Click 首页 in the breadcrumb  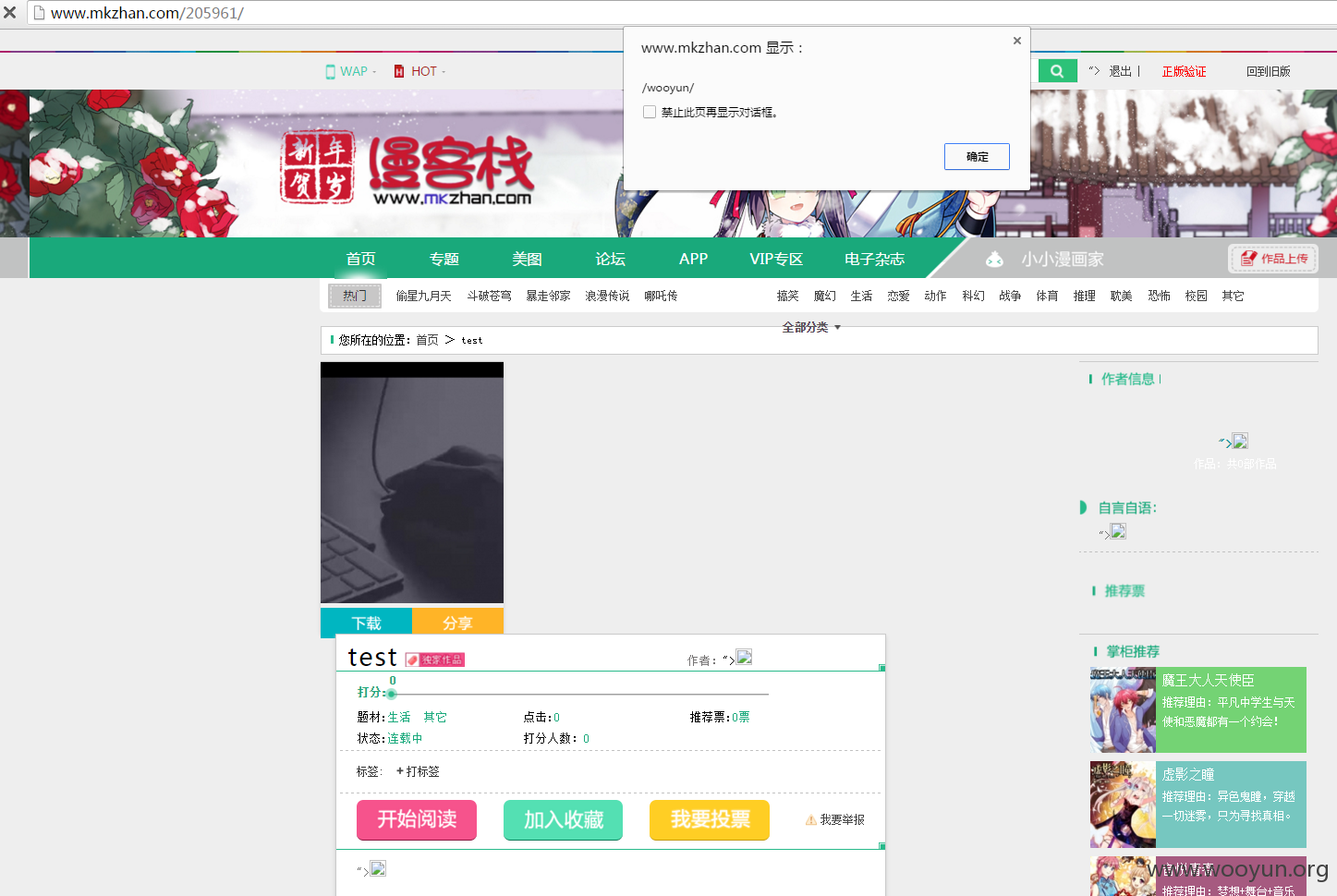pyautogui.click(x=427, y=340)
